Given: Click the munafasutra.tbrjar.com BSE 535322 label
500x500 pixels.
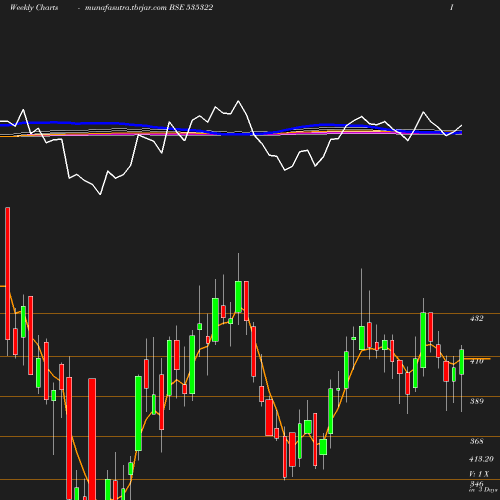Looking at the screenshot, I should tap(149, 7).
